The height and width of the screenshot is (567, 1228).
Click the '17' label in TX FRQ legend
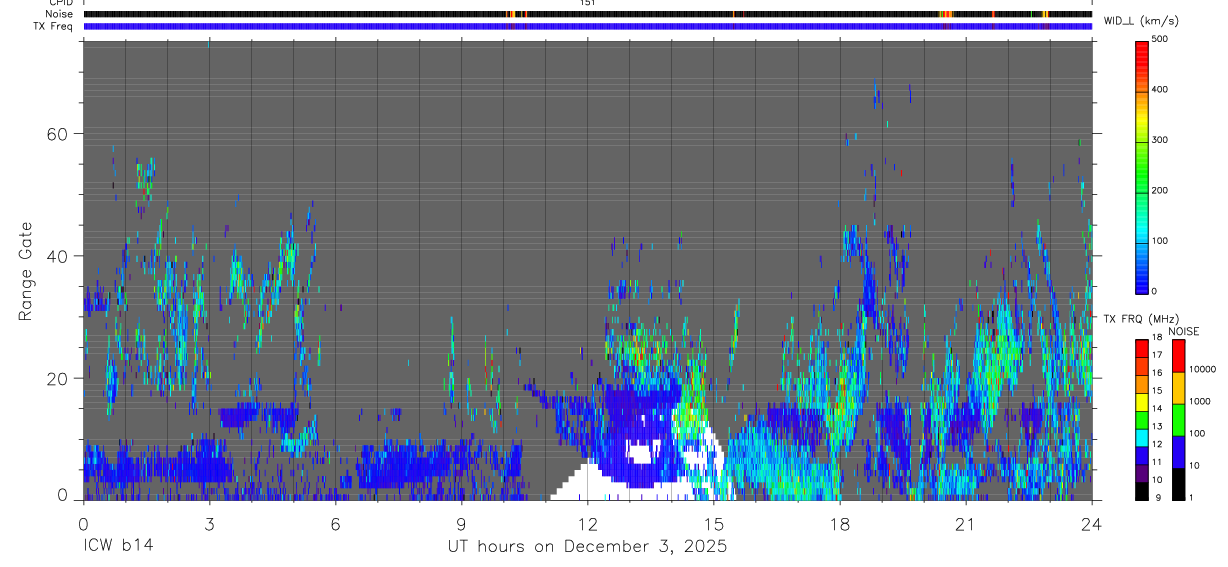pos(1158,355)
